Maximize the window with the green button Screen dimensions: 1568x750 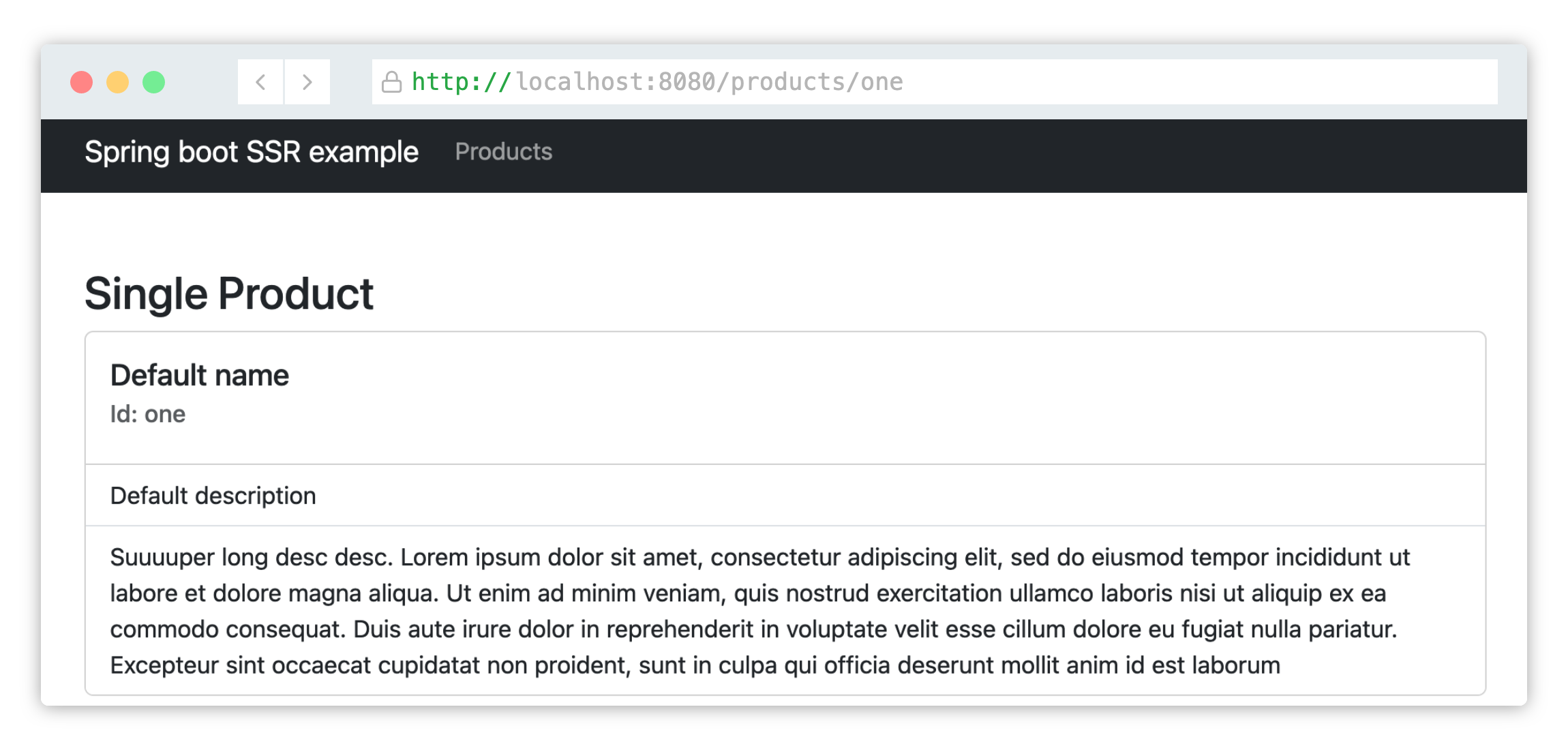153,82
